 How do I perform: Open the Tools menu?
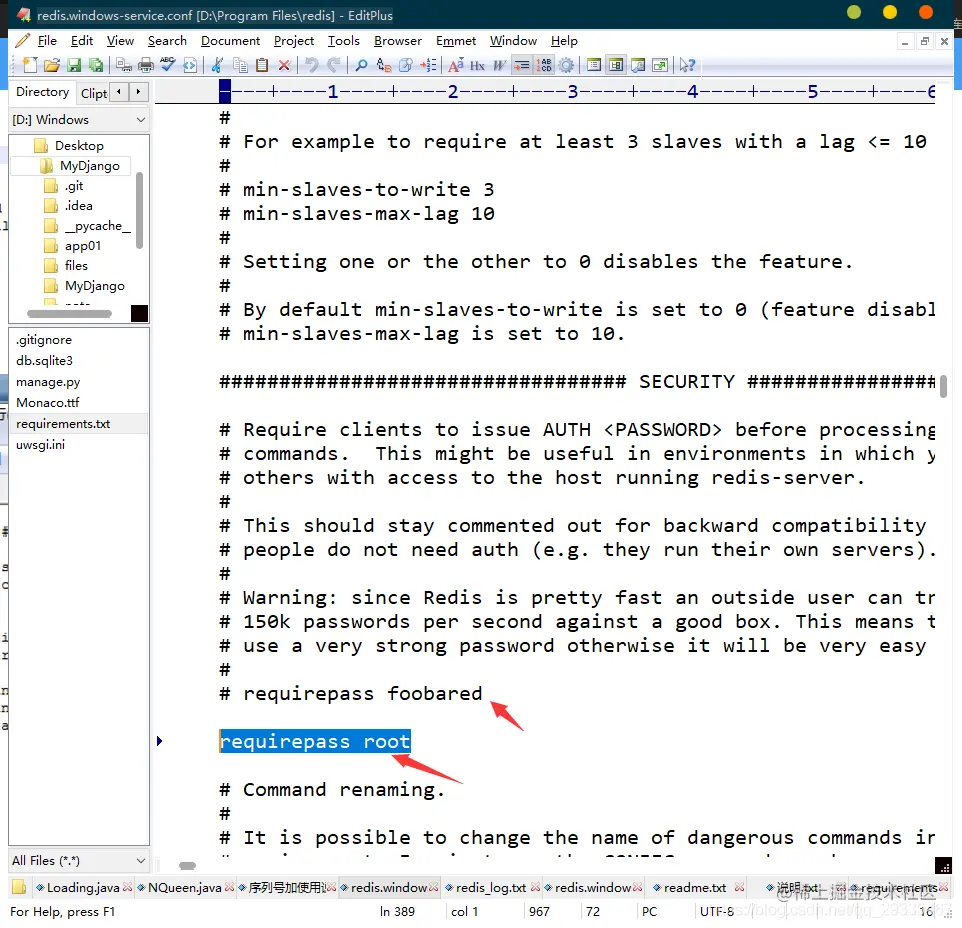tap(344, 40)
